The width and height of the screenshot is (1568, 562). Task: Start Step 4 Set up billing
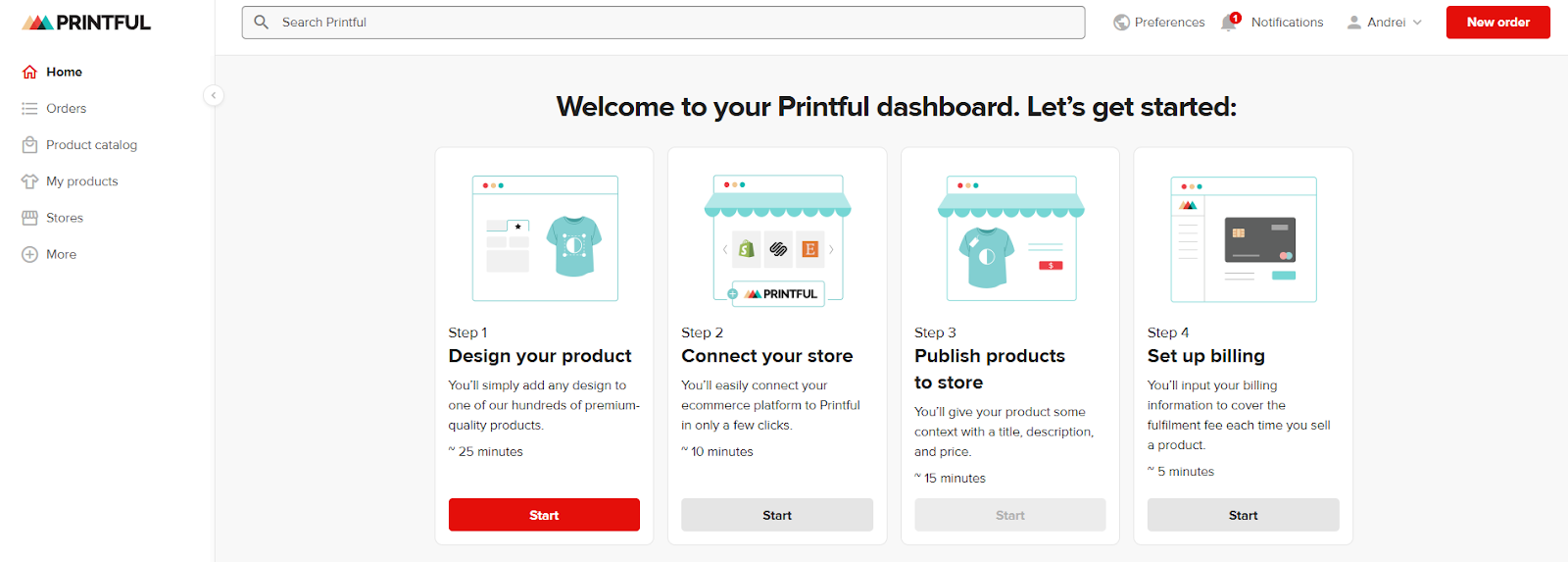[1243, 515]
